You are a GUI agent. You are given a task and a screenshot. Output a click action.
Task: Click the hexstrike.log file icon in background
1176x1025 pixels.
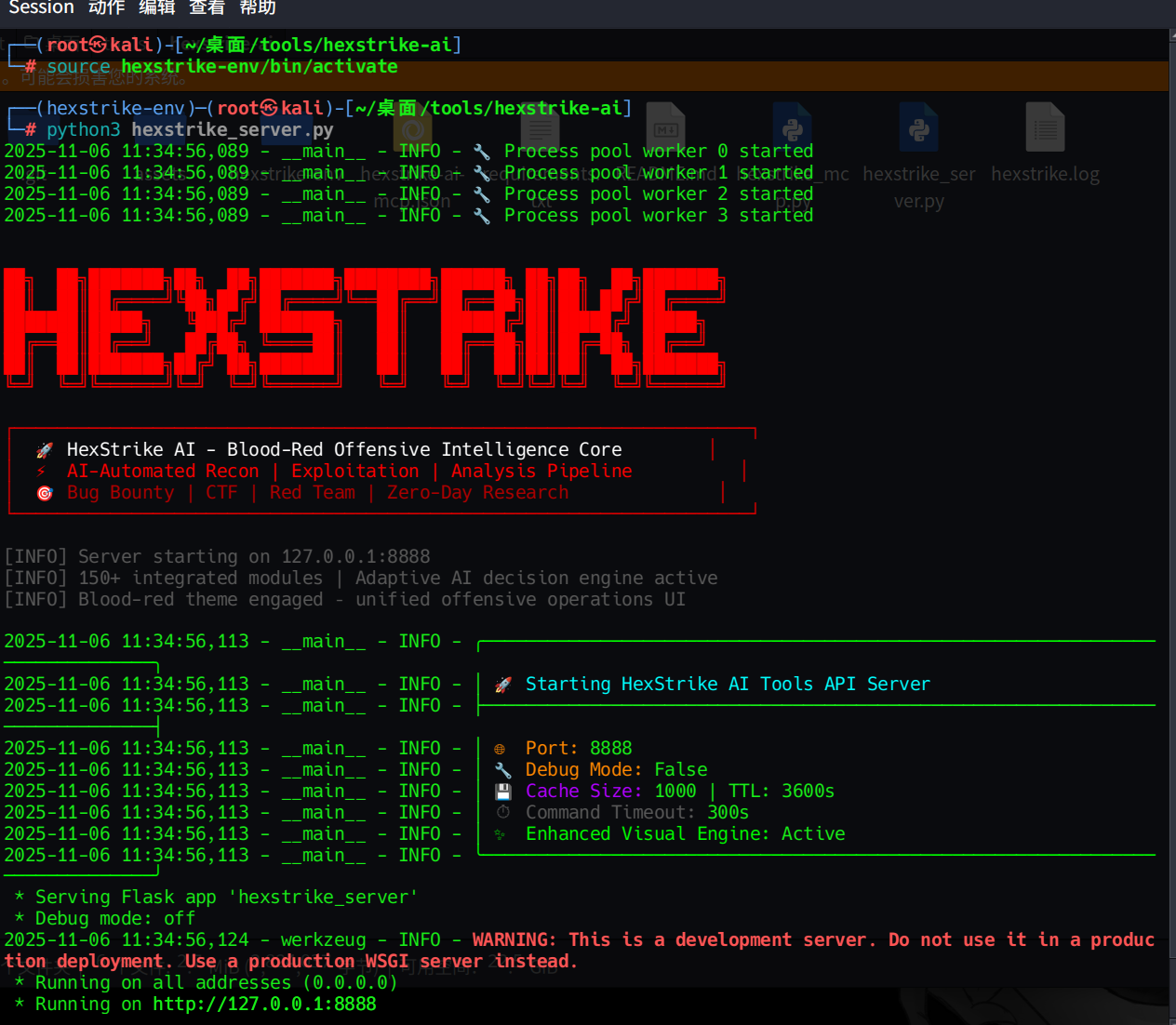click(1045, 127)
